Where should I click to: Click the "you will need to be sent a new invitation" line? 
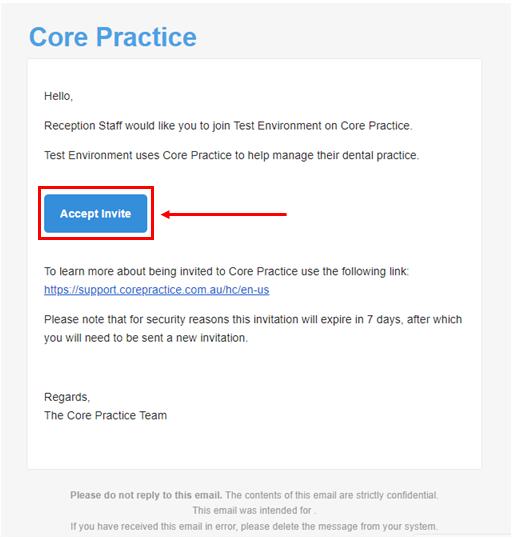point(146,338)
